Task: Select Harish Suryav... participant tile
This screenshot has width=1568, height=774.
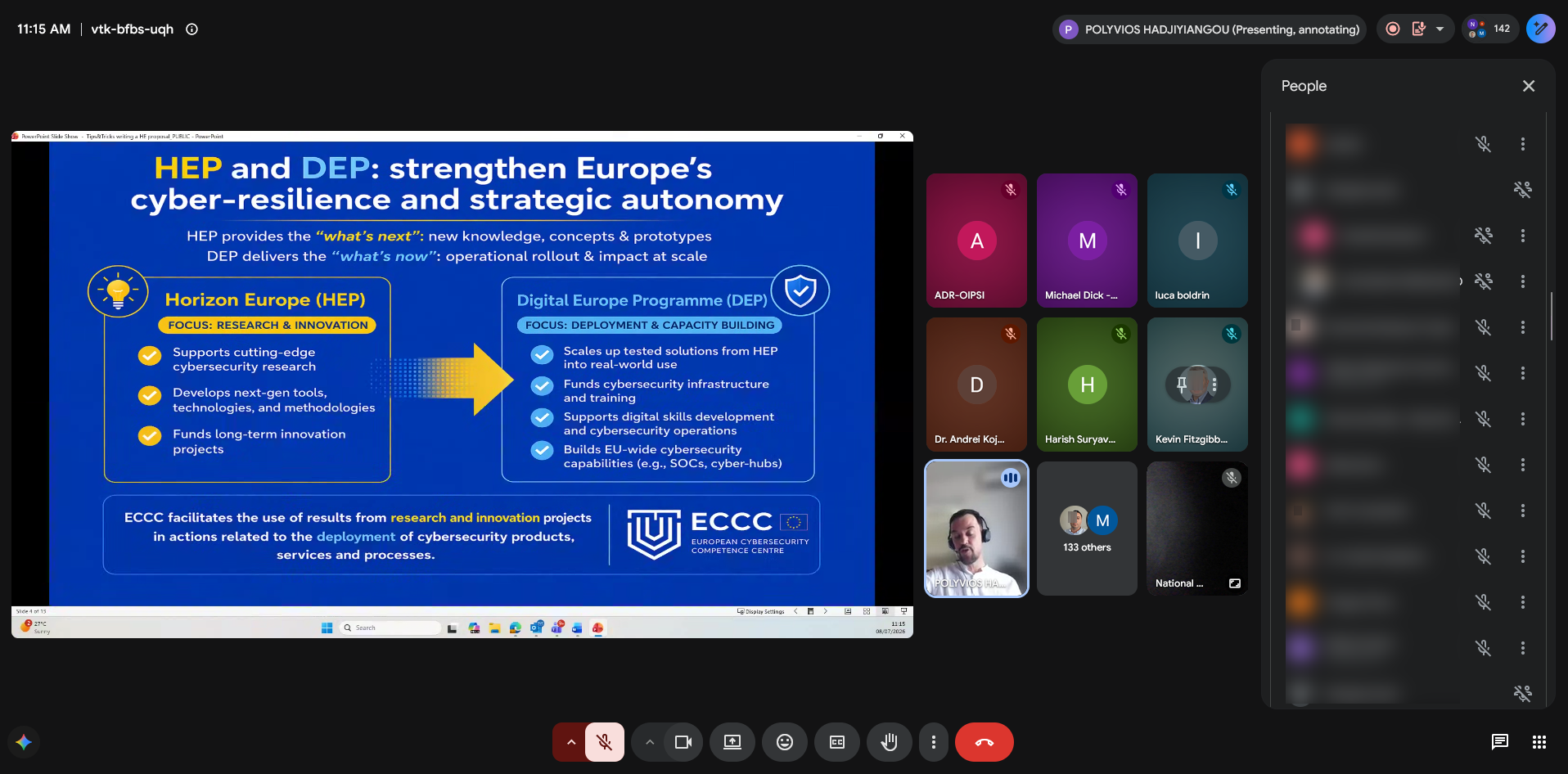Action: tap(1087, 385)
